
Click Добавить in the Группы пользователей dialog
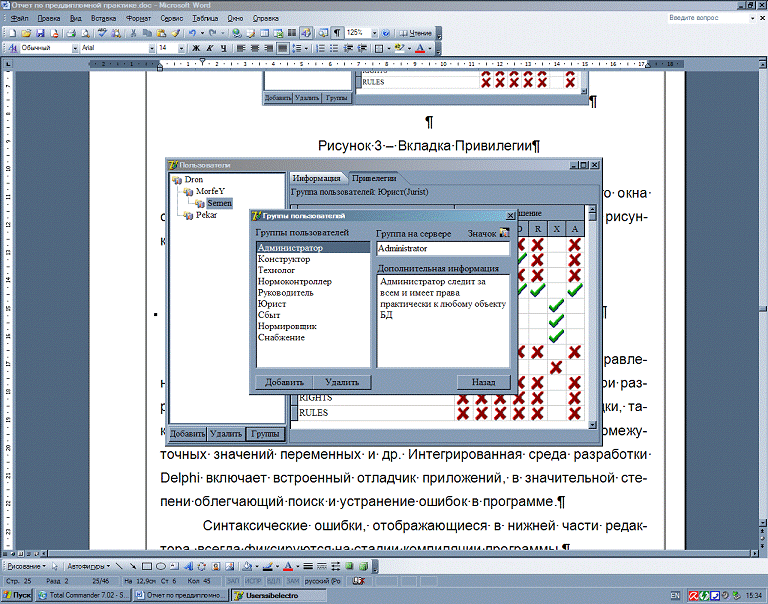(x=285, y=382)
